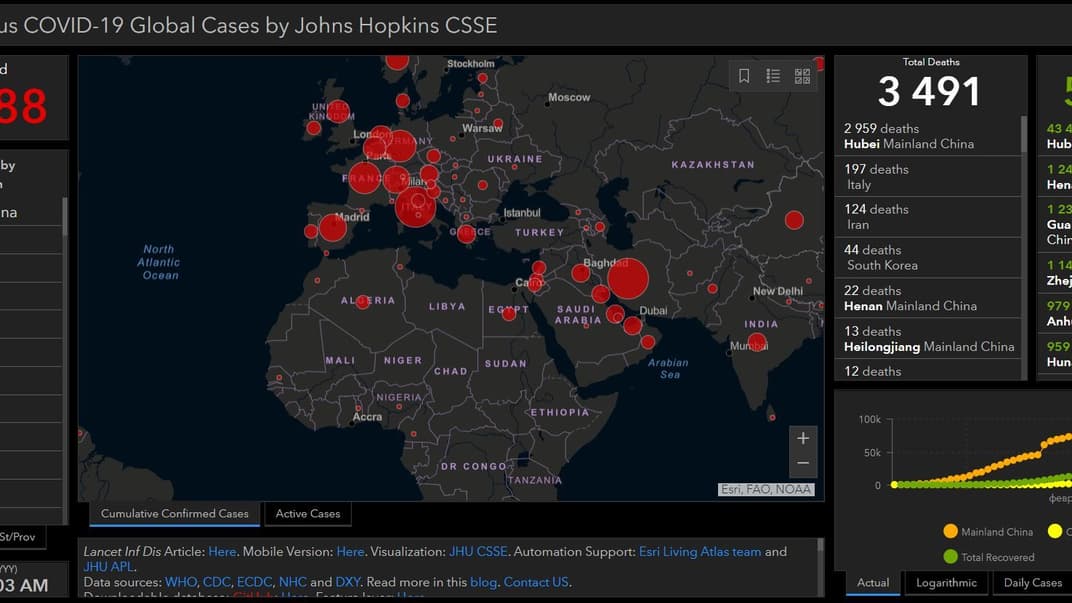Switch chart to Daily Cases tab

click(x=1032, y=583)
